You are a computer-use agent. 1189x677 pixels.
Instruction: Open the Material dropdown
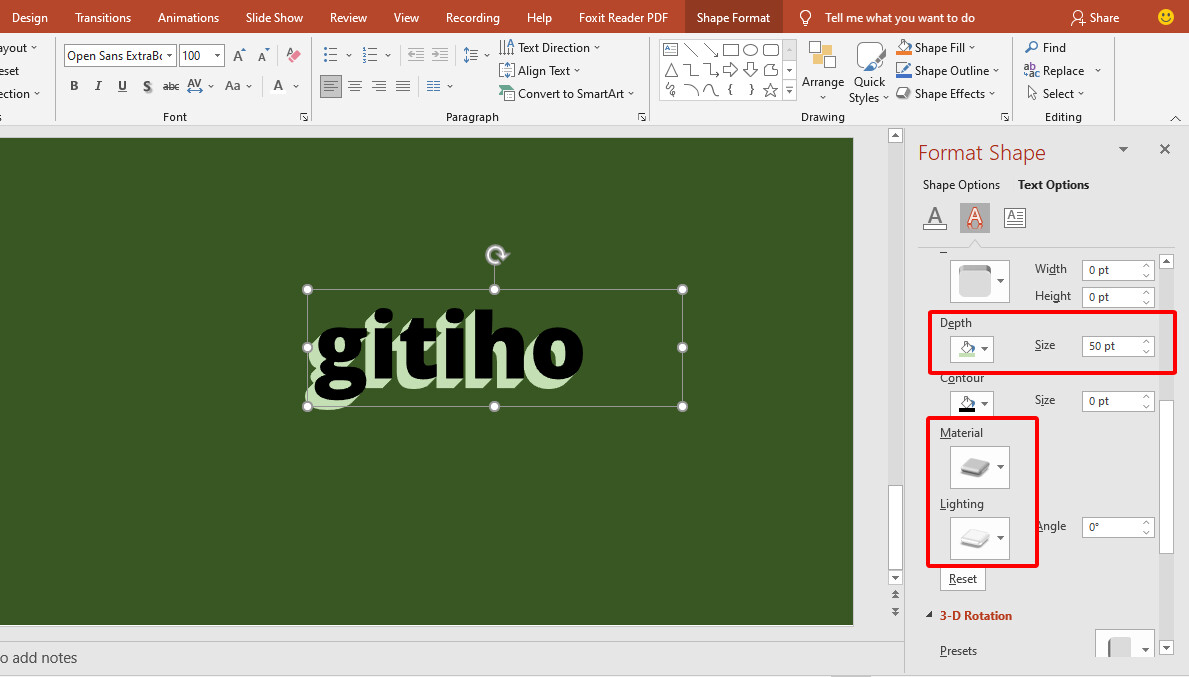tap(979, 467)
